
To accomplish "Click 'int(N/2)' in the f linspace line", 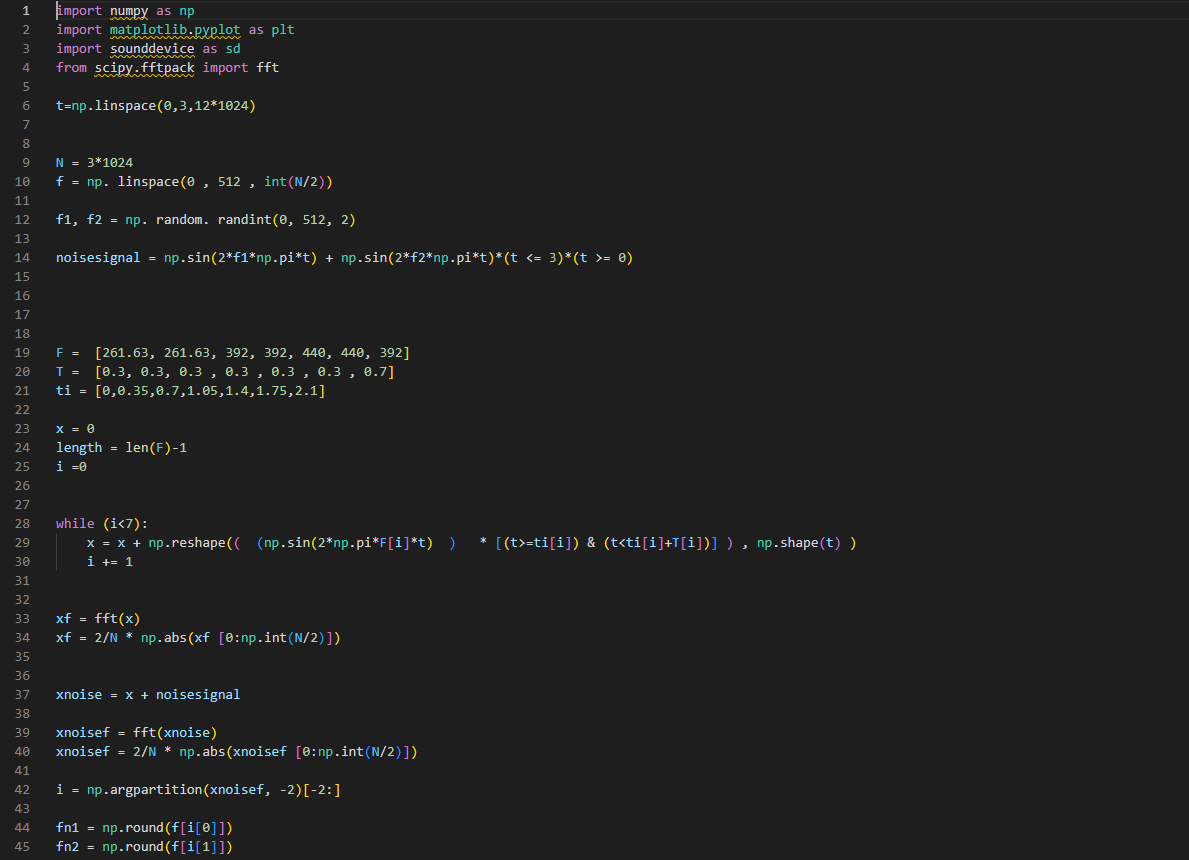I will (294, 181).
